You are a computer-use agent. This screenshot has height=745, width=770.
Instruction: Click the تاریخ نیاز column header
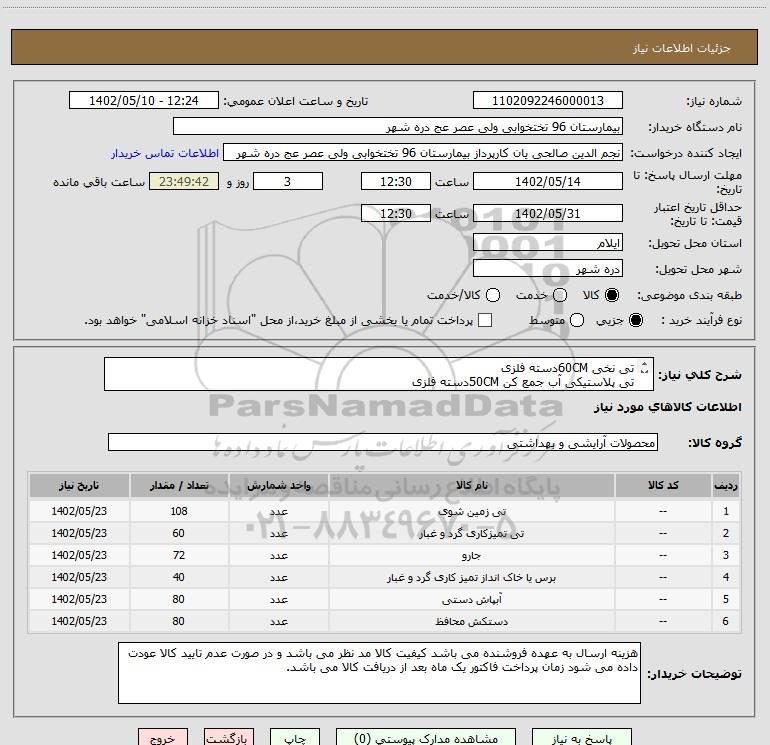(79, 485)
